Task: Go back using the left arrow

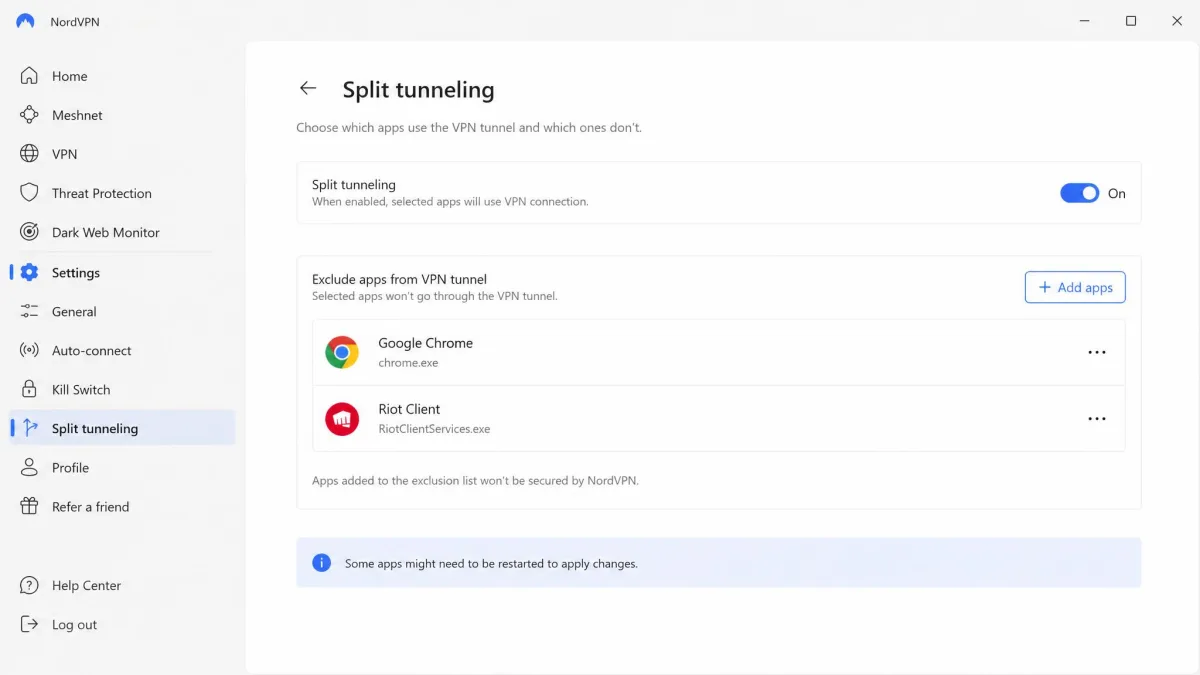Action: (x=308, y=88)
